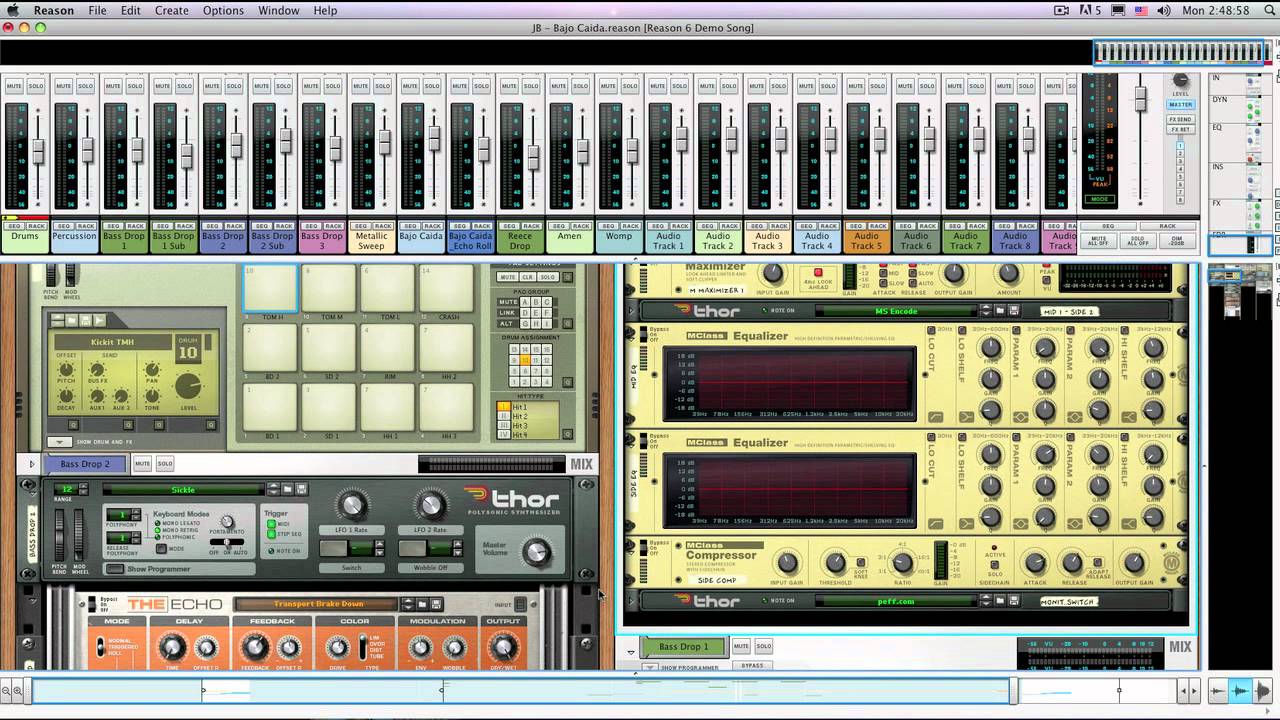This screenshot has height=720, width=1280.
Task: Click the FX SEND button
Action: pos(1181,119)
